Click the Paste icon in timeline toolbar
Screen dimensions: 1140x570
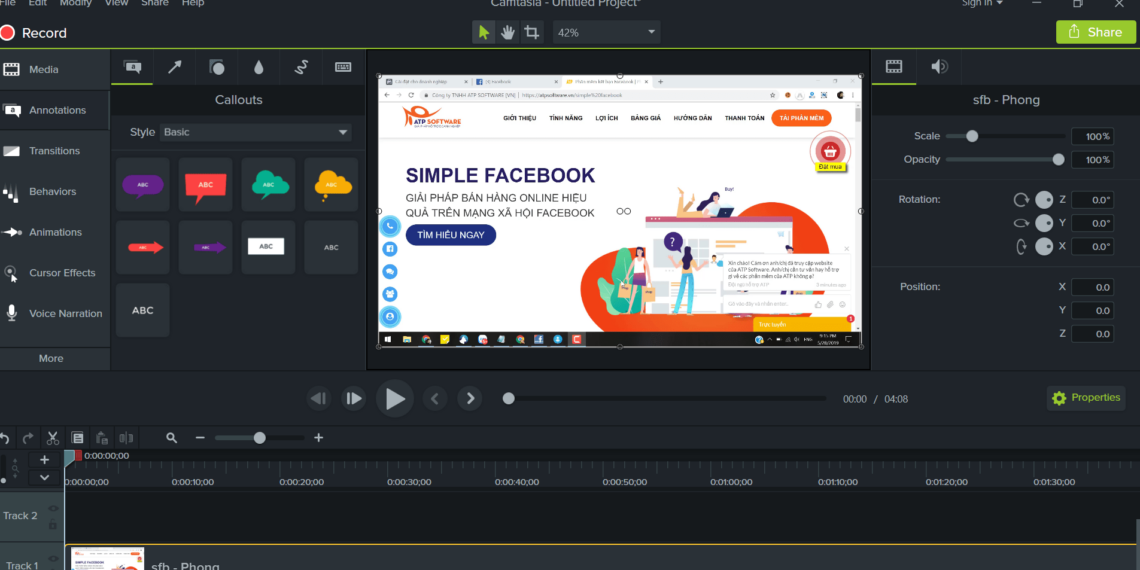tap(103, 438)
